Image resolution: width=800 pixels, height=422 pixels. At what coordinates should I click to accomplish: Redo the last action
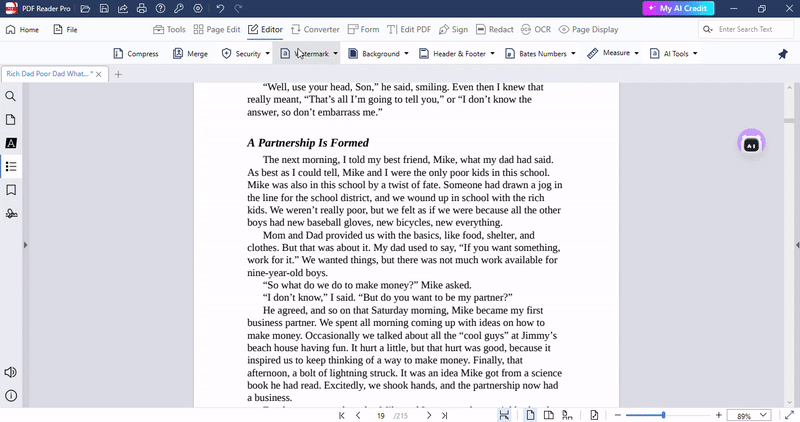pos(238,9)
